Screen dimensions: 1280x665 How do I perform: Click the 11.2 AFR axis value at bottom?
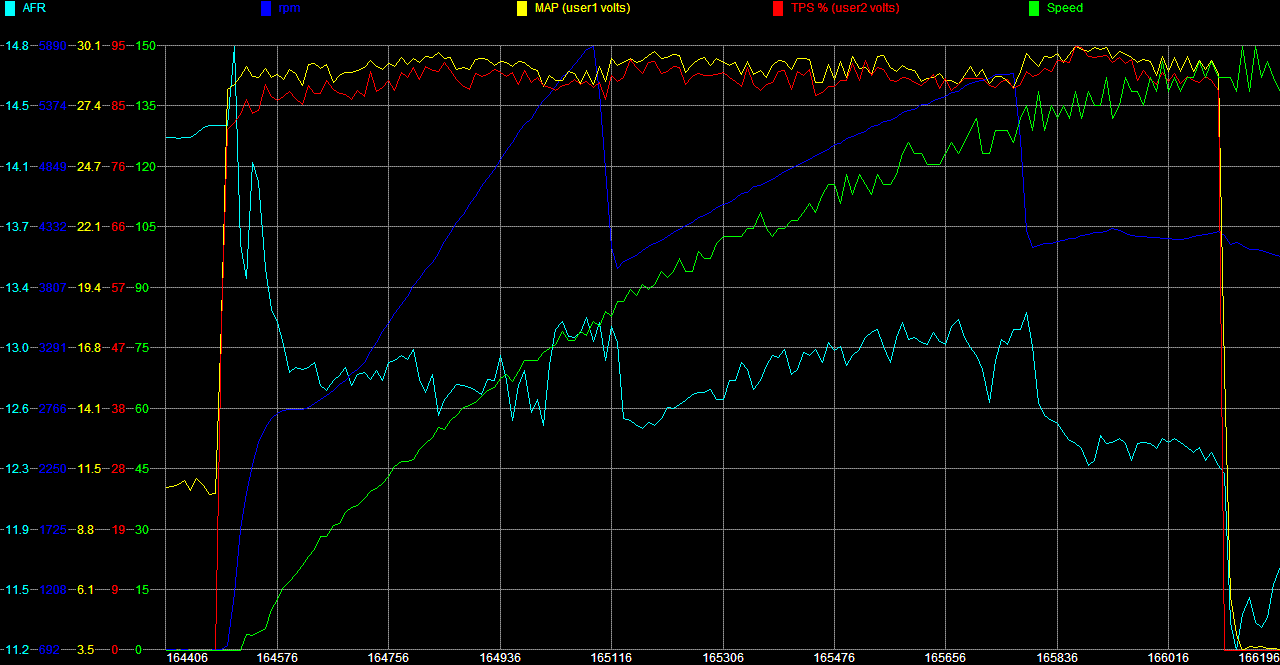click(x=16, y=650)
